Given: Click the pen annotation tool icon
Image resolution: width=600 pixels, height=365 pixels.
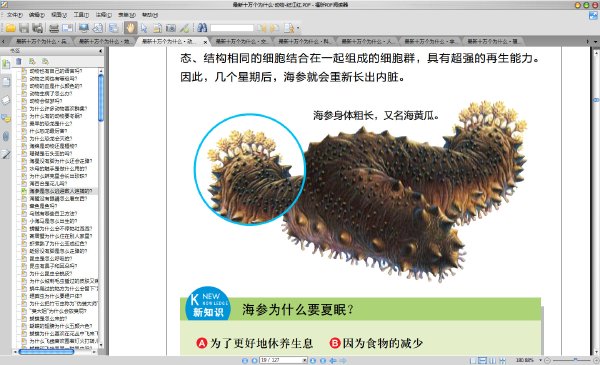Looking at the screenshot, I should (x=184, y=28).
